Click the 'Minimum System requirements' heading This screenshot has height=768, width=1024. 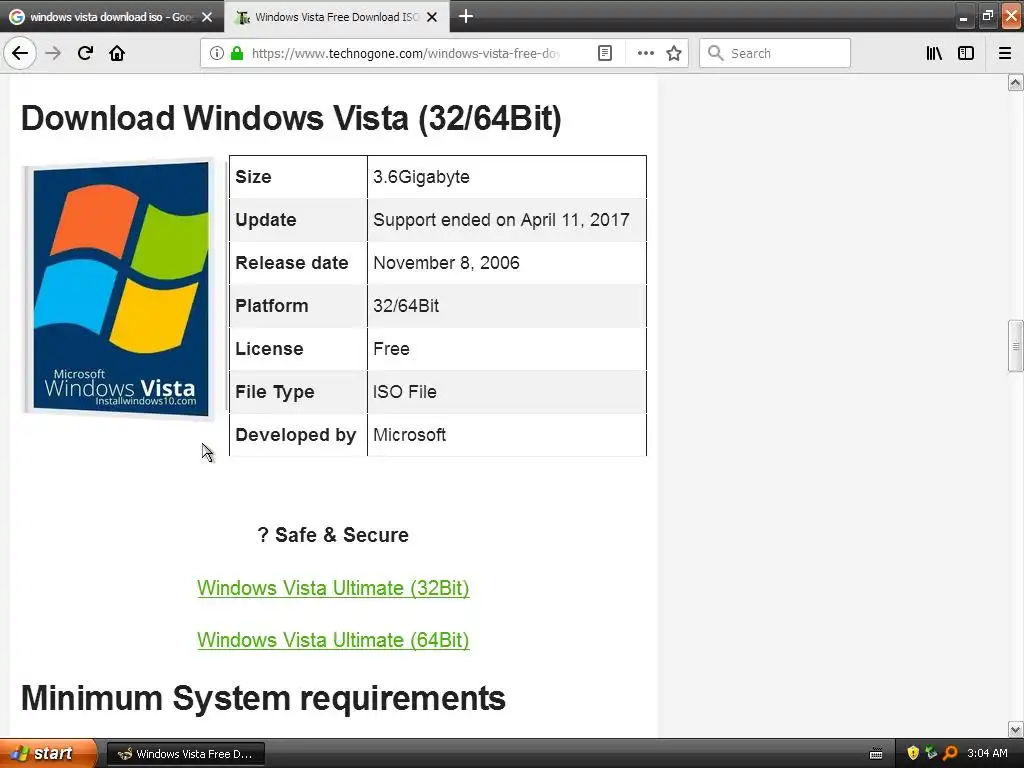tap(263, 698)
